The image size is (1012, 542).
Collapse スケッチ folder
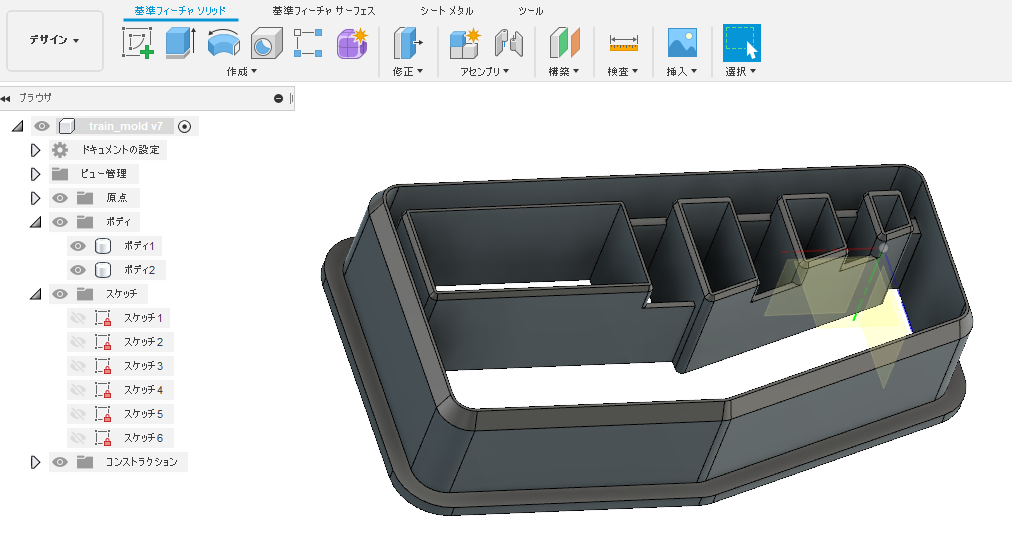(35, 294)
